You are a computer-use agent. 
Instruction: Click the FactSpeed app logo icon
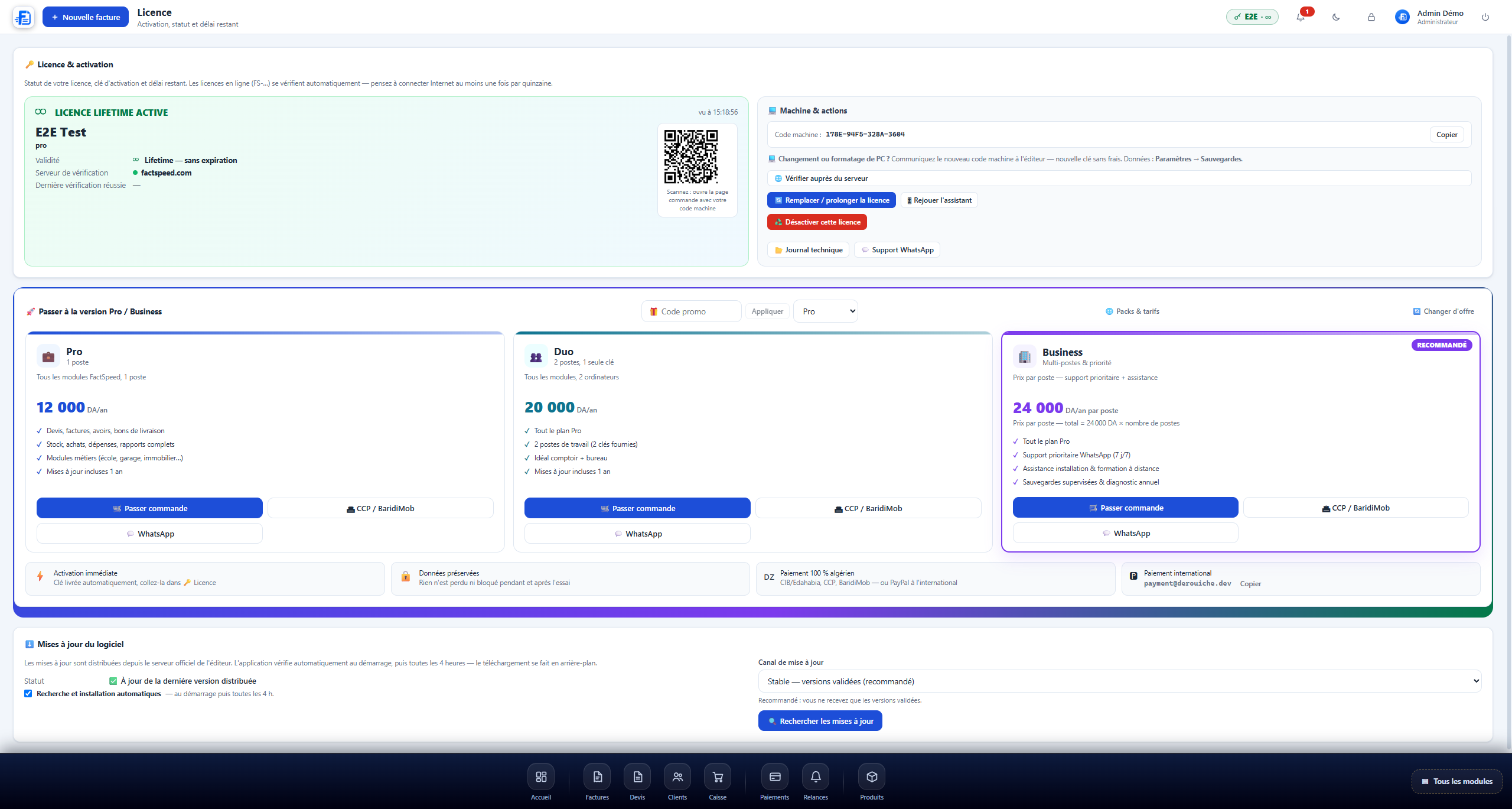[x=24, y=17]
